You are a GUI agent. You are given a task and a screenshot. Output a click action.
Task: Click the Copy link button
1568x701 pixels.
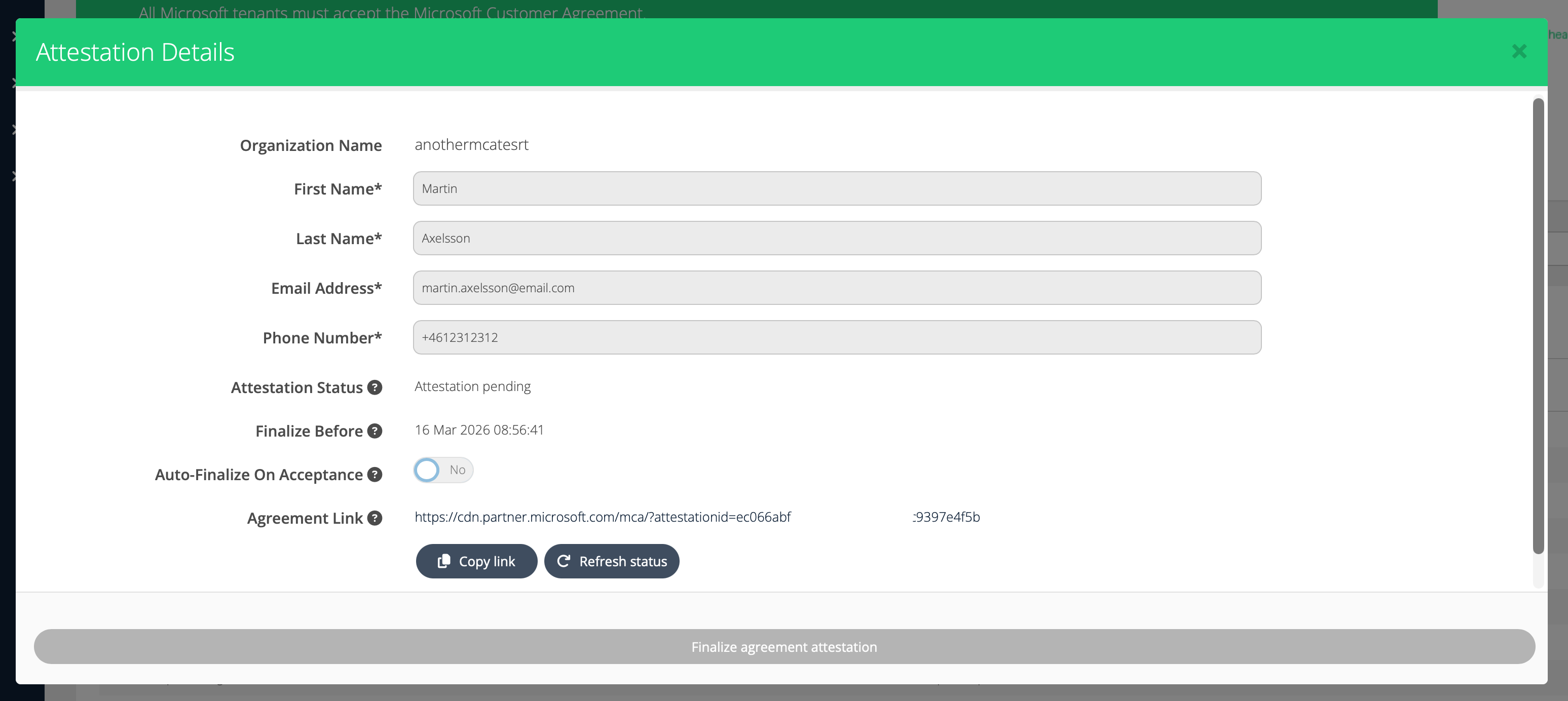point(476,561)
